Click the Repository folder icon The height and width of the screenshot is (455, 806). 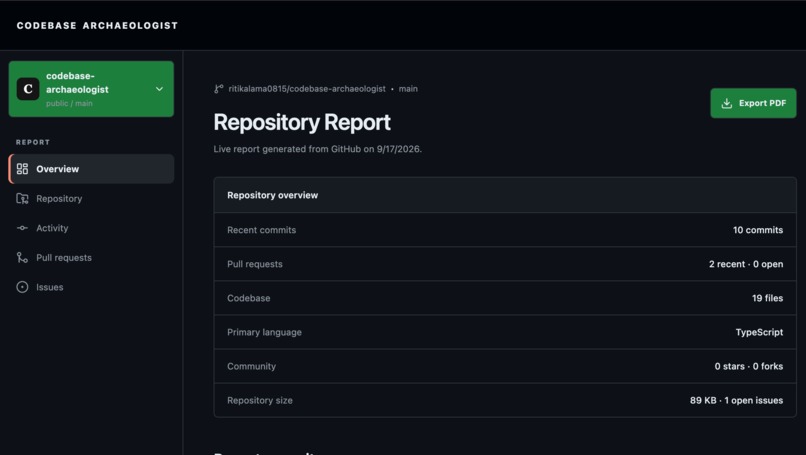[x=22, y=198]
